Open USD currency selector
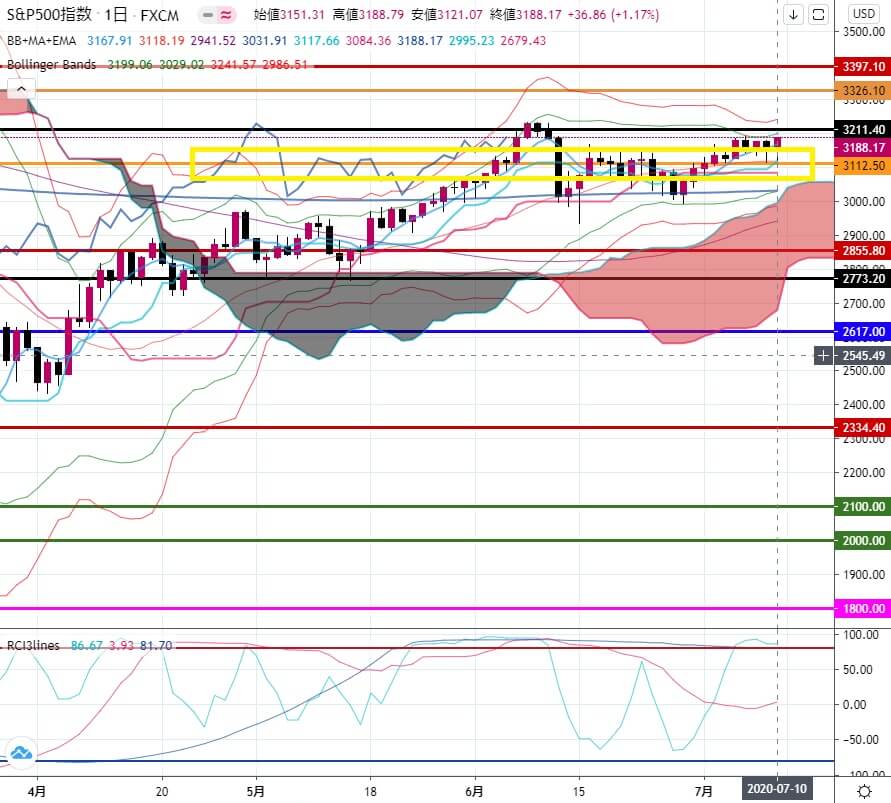Screen dimensions: 891x803 864,14
